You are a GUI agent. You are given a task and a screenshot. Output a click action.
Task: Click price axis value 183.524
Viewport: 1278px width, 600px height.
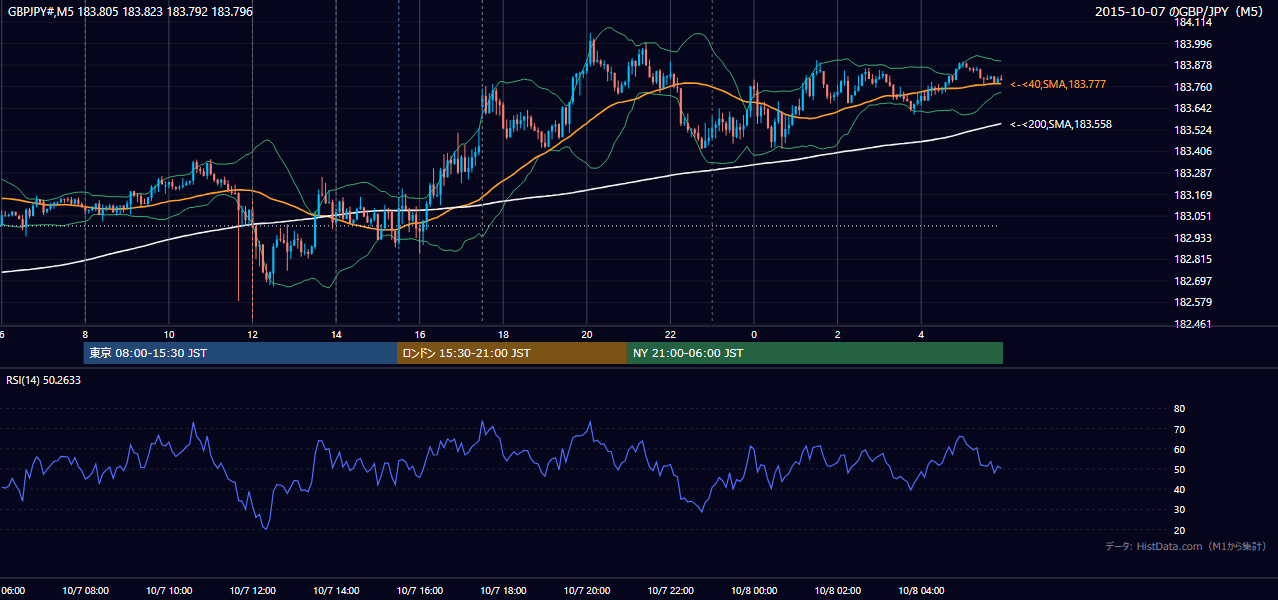tap(1192, 130)
